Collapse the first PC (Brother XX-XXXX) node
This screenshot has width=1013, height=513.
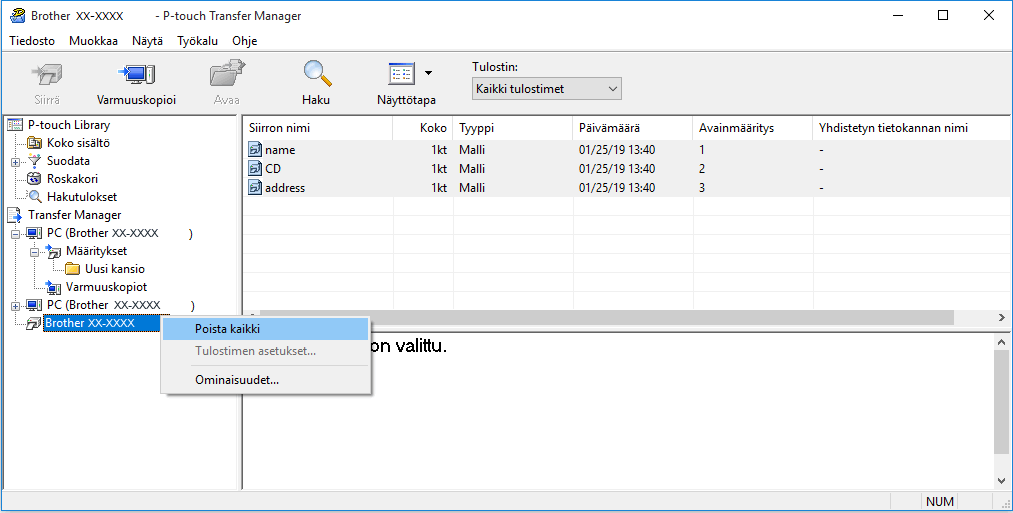[x=16, y=233]
